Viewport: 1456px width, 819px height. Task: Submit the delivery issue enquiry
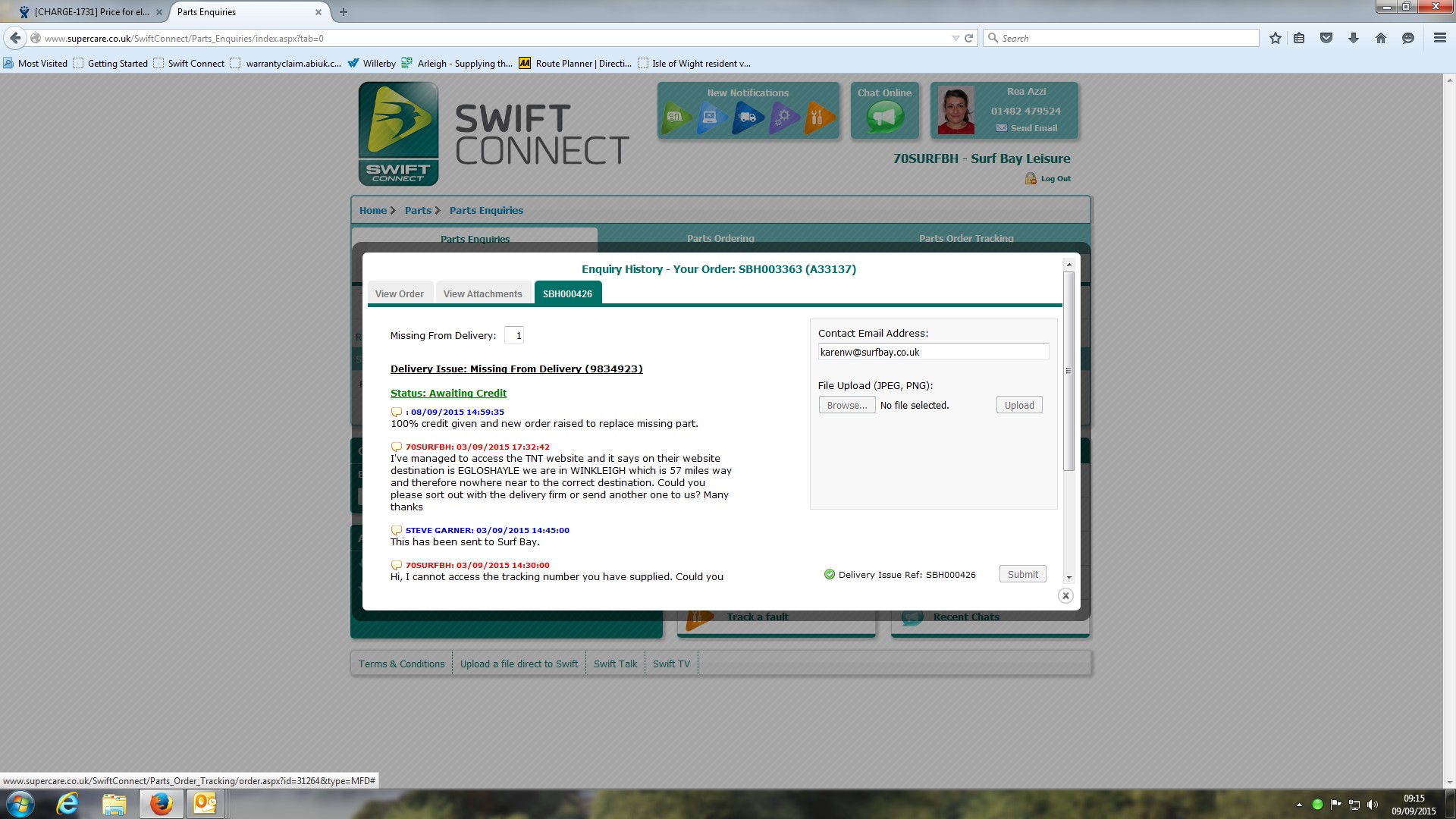(x=1022, y=574)
